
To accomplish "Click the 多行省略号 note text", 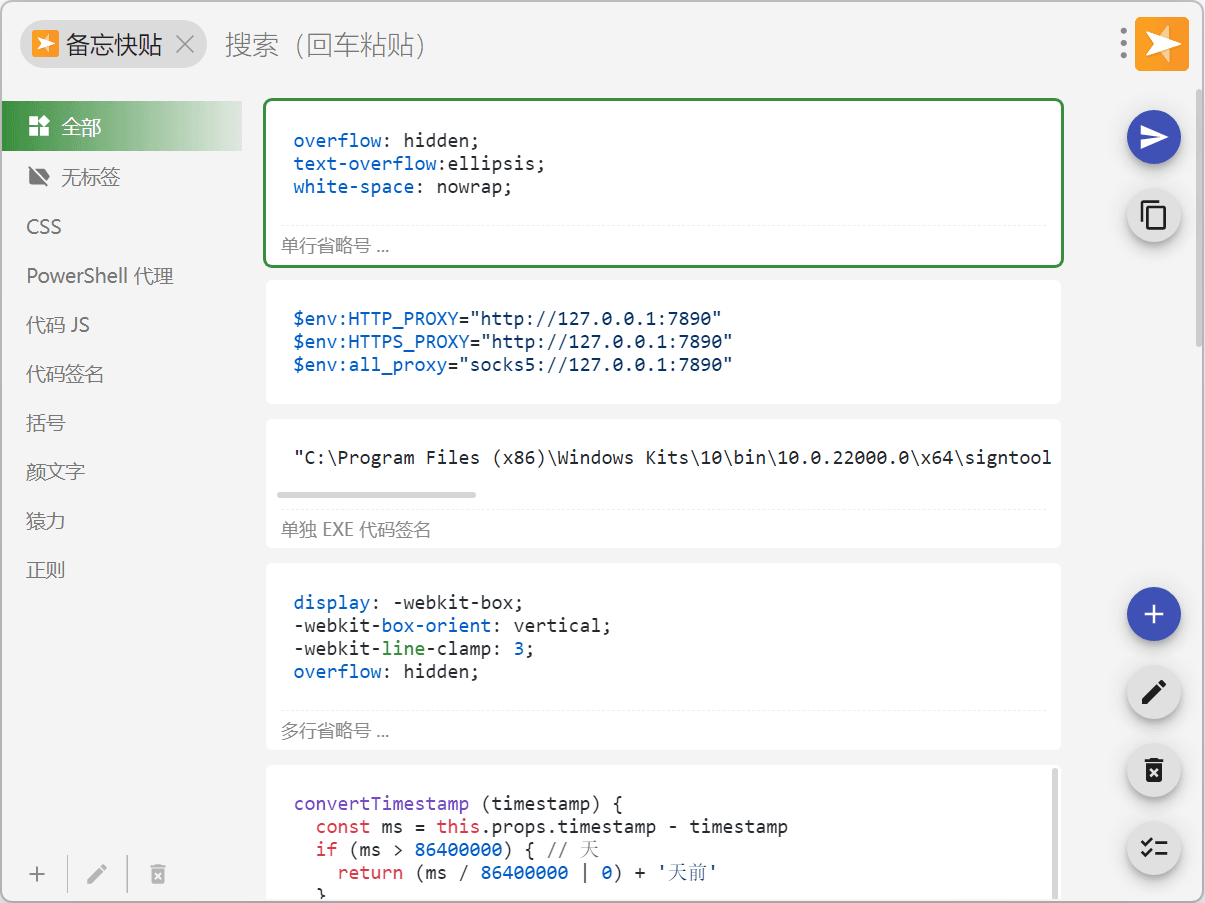I will coord(335,731).
